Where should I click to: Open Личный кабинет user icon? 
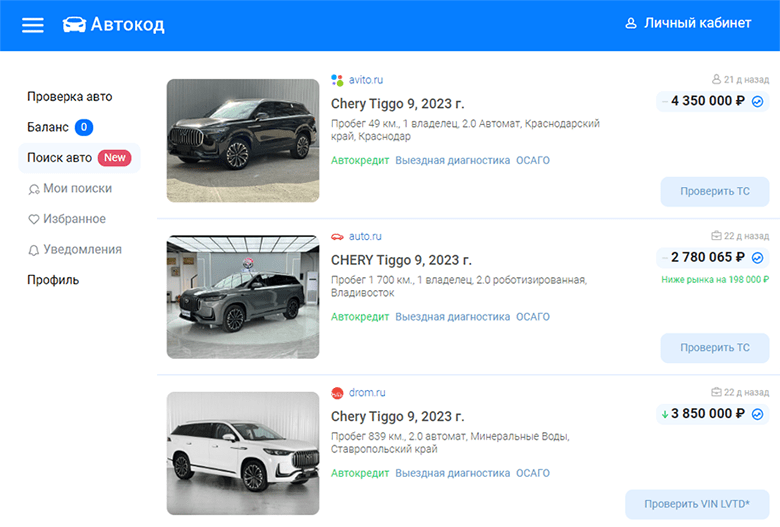pyautogui.click(x=631, y=23)
